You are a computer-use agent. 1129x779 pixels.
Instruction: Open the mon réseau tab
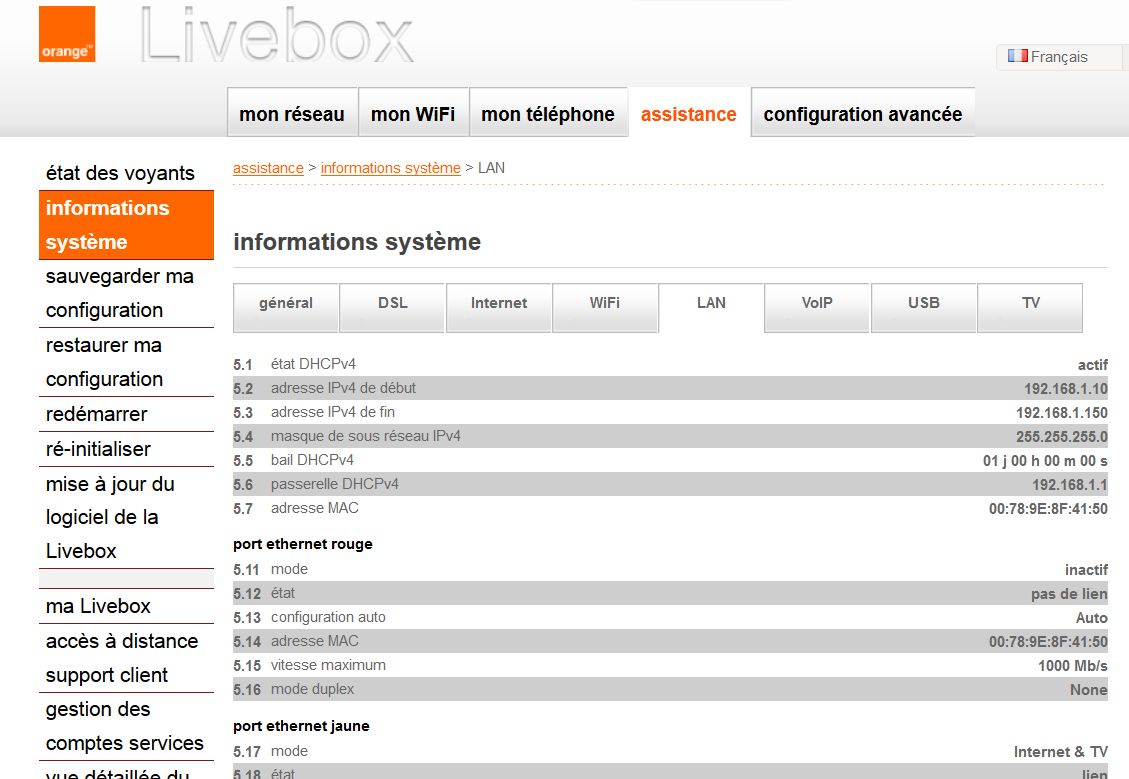292,114
